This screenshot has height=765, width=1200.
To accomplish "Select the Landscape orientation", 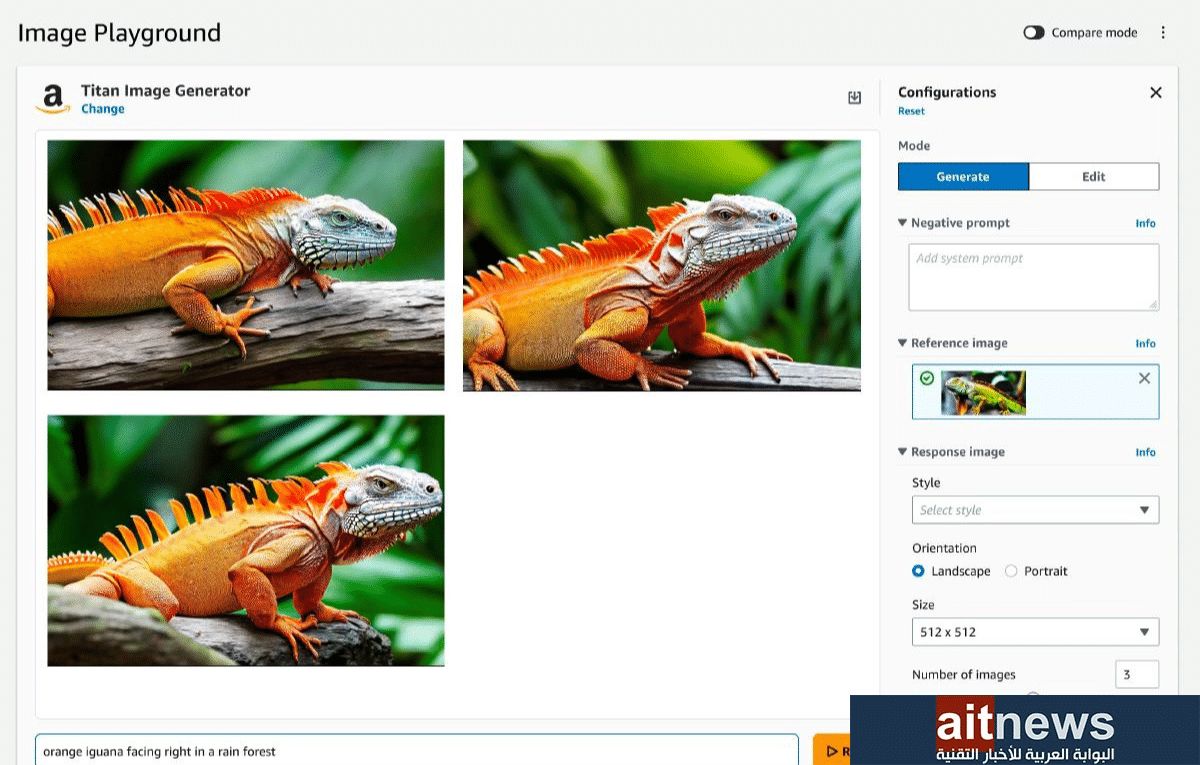I will [x=918, y=571].
